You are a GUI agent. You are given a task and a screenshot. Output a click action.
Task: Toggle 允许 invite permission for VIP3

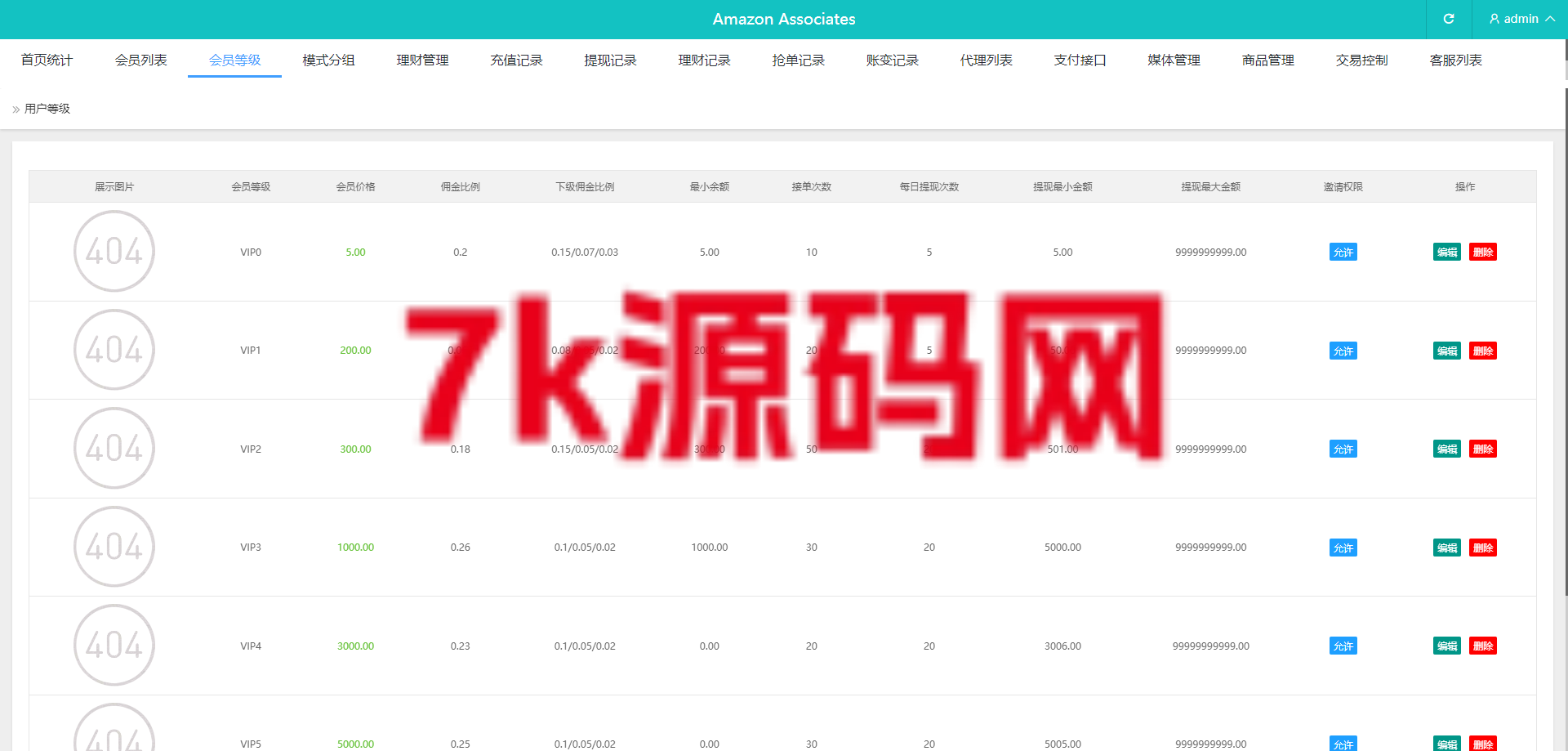coord(1343,548)
